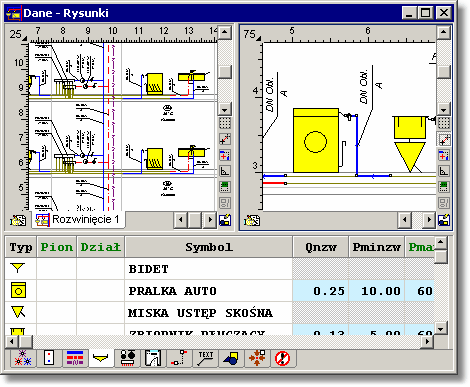
Task: Click the Dane - Rysunki title bar icon
Action: coord(14,13)
